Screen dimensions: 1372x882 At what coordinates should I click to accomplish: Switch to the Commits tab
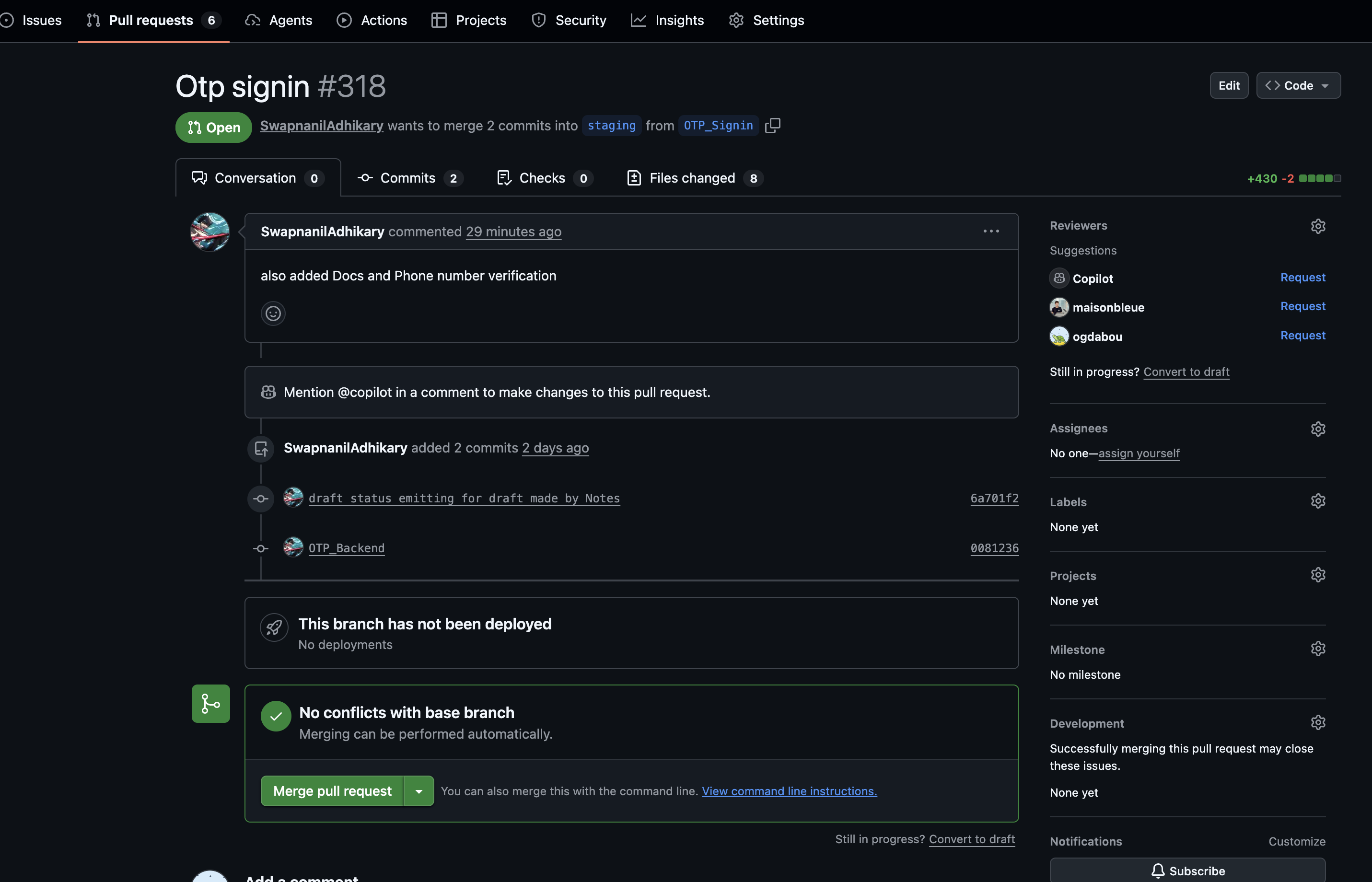click(409, 178)
